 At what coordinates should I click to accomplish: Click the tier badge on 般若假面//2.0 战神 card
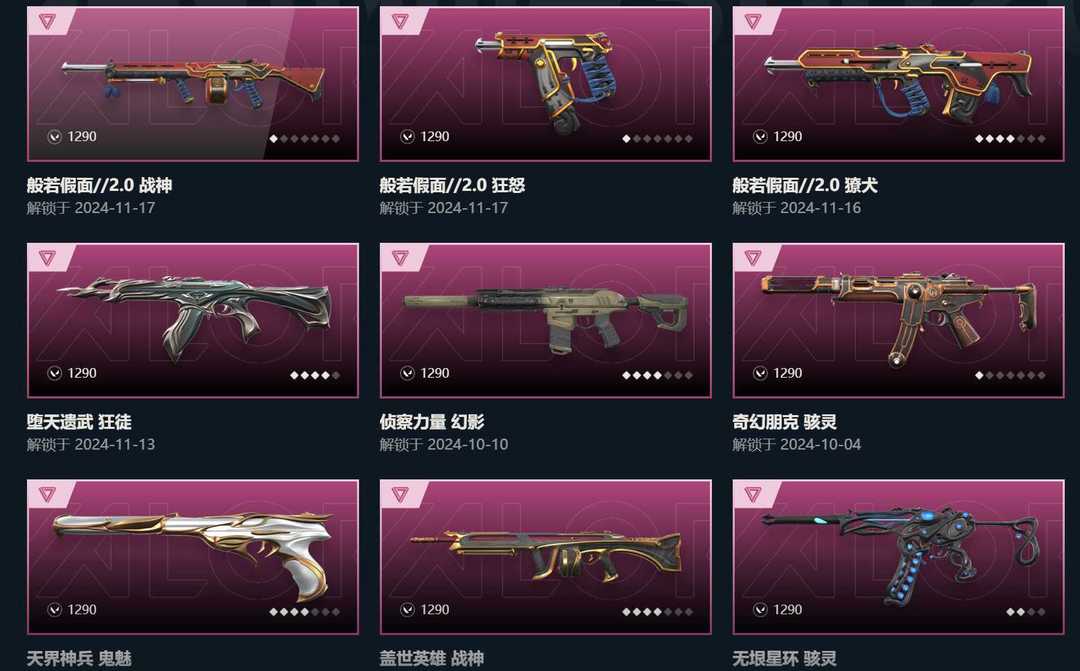pyautogui.click(x=47, y=21)
